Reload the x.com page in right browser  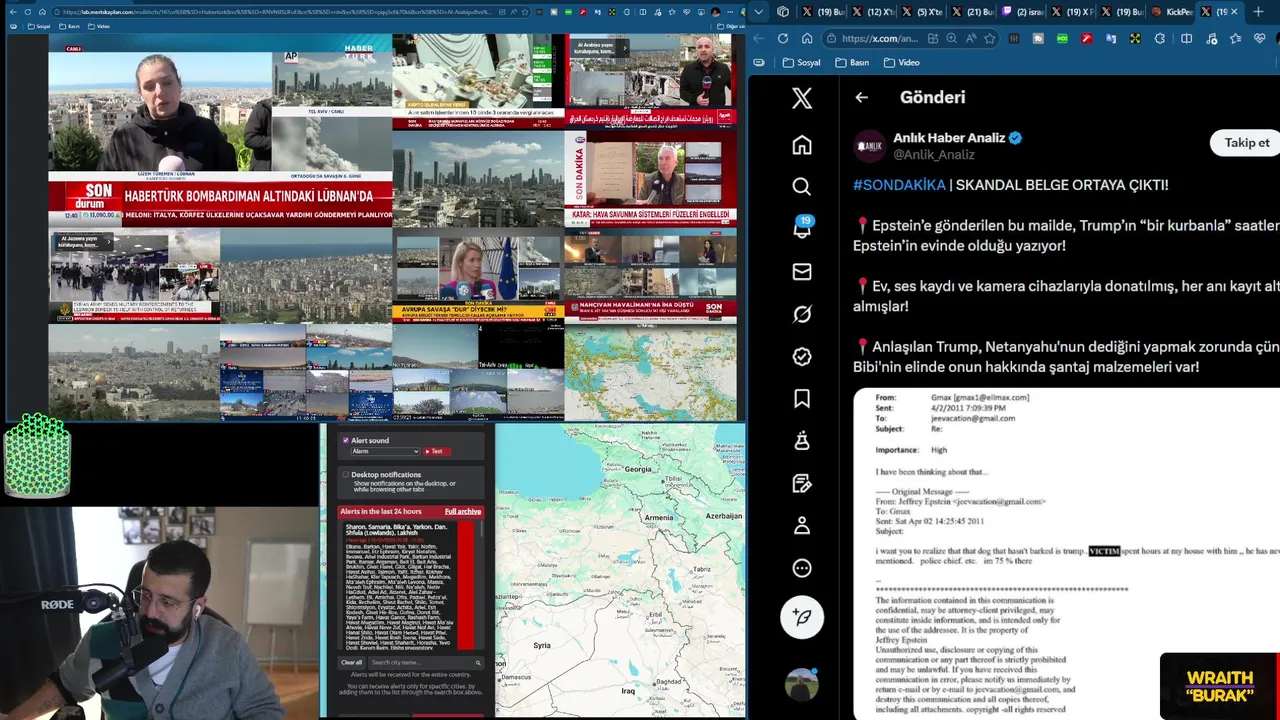coord(782,39)
